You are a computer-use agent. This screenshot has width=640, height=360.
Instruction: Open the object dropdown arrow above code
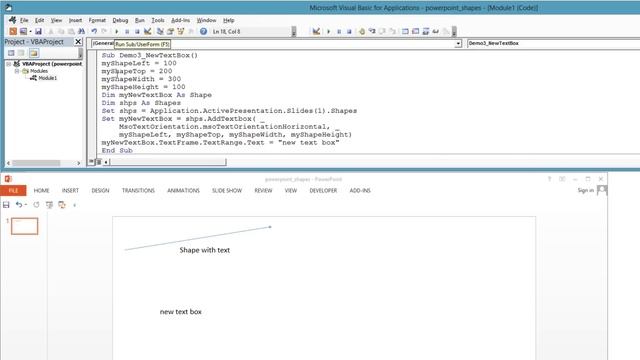pos(458,43)
